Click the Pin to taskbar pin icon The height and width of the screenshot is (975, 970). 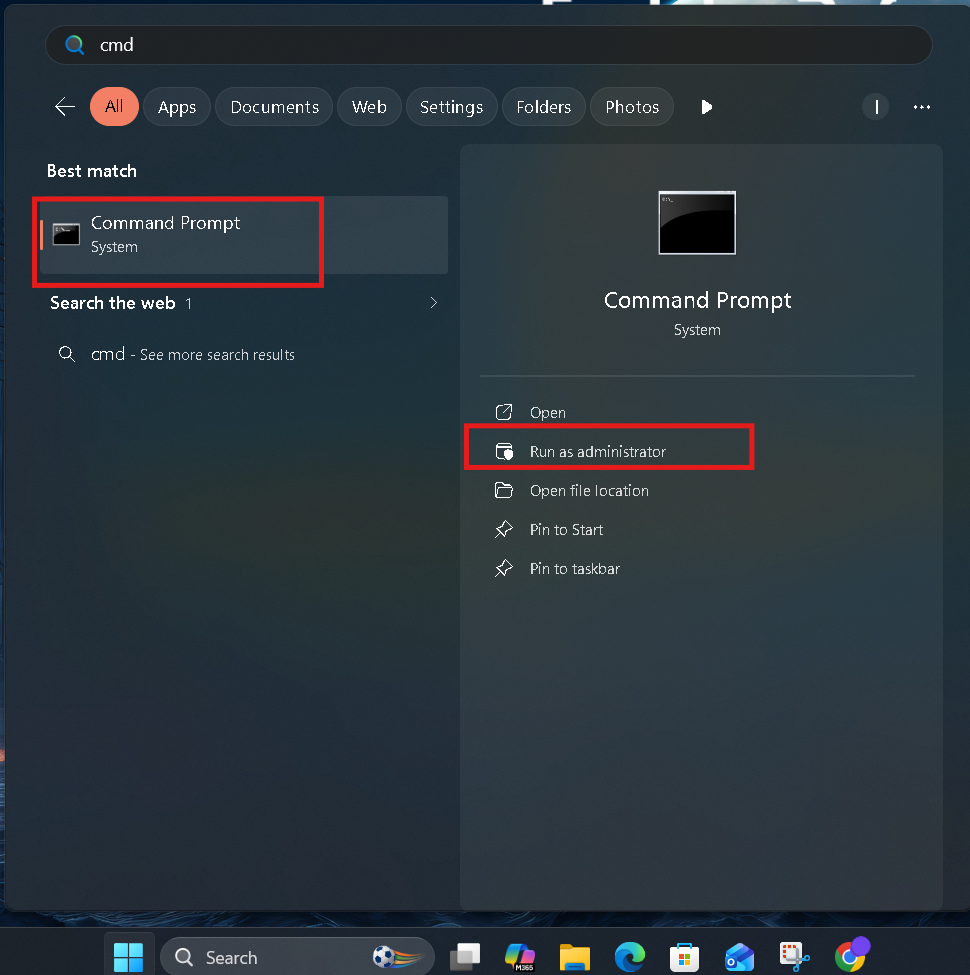tap(504, 569)
